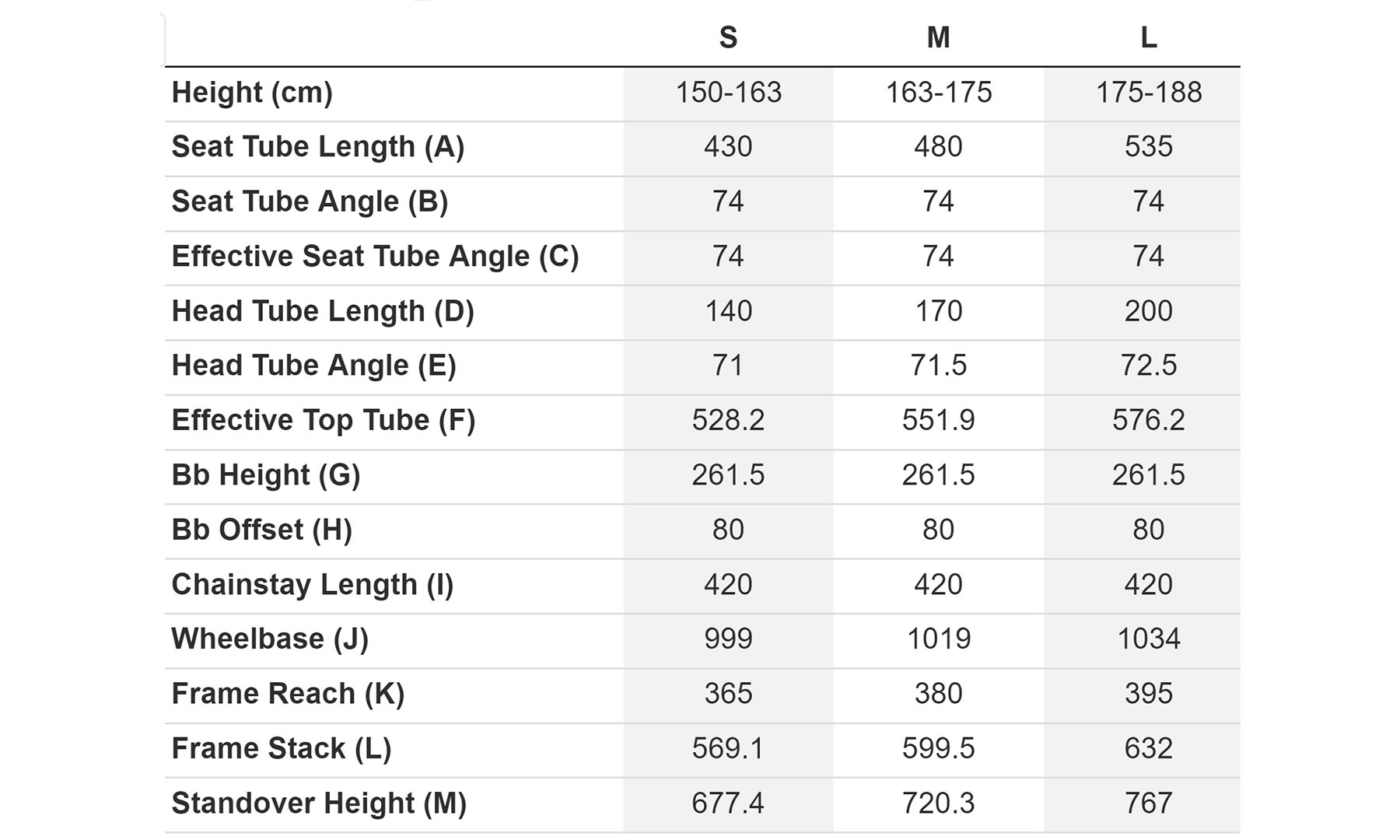The image size is (1400, 840).
Task: Click the M size column header
Action: pyautogui.click(x=938, y=37)
